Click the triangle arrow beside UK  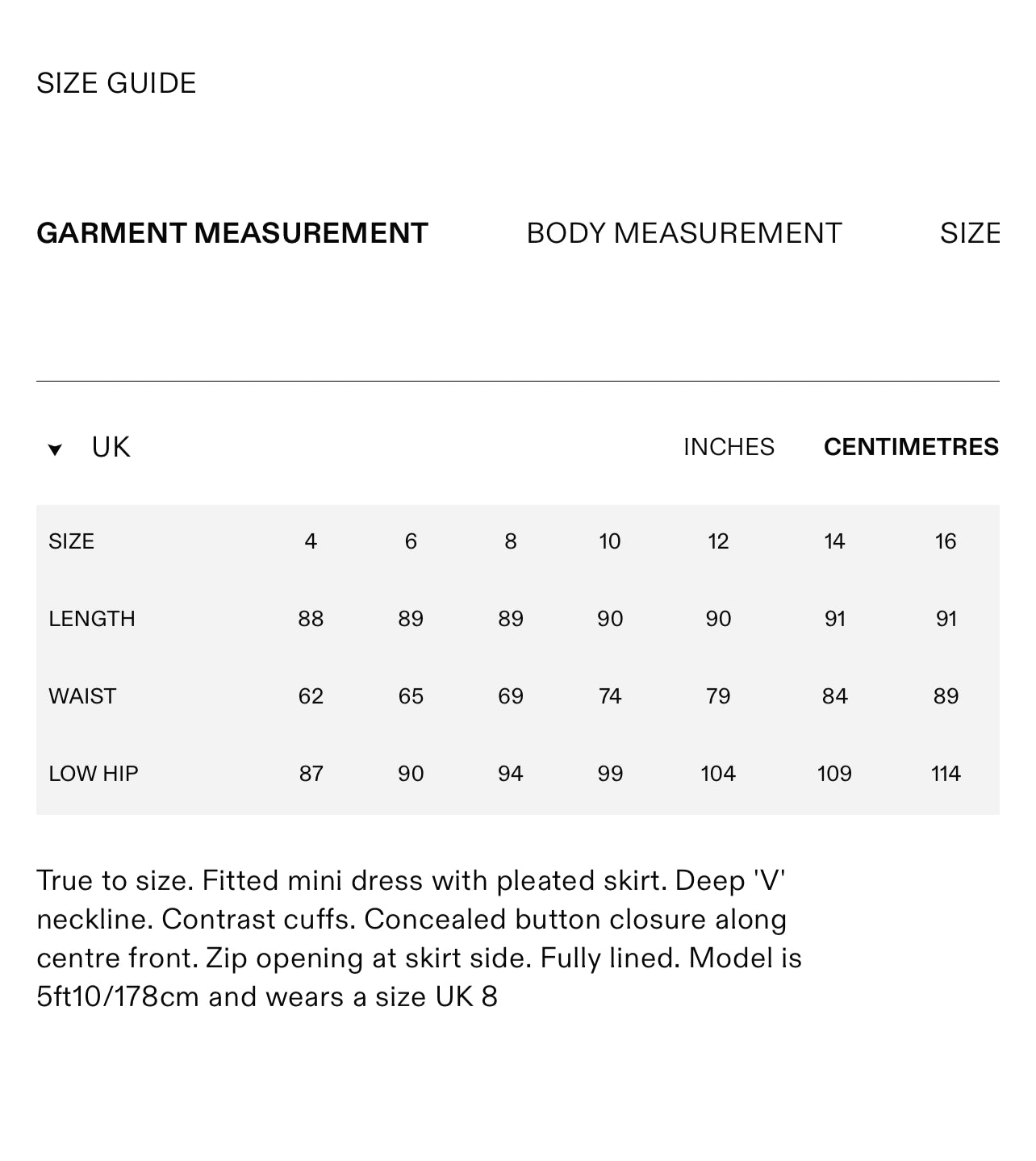point(55,450)
